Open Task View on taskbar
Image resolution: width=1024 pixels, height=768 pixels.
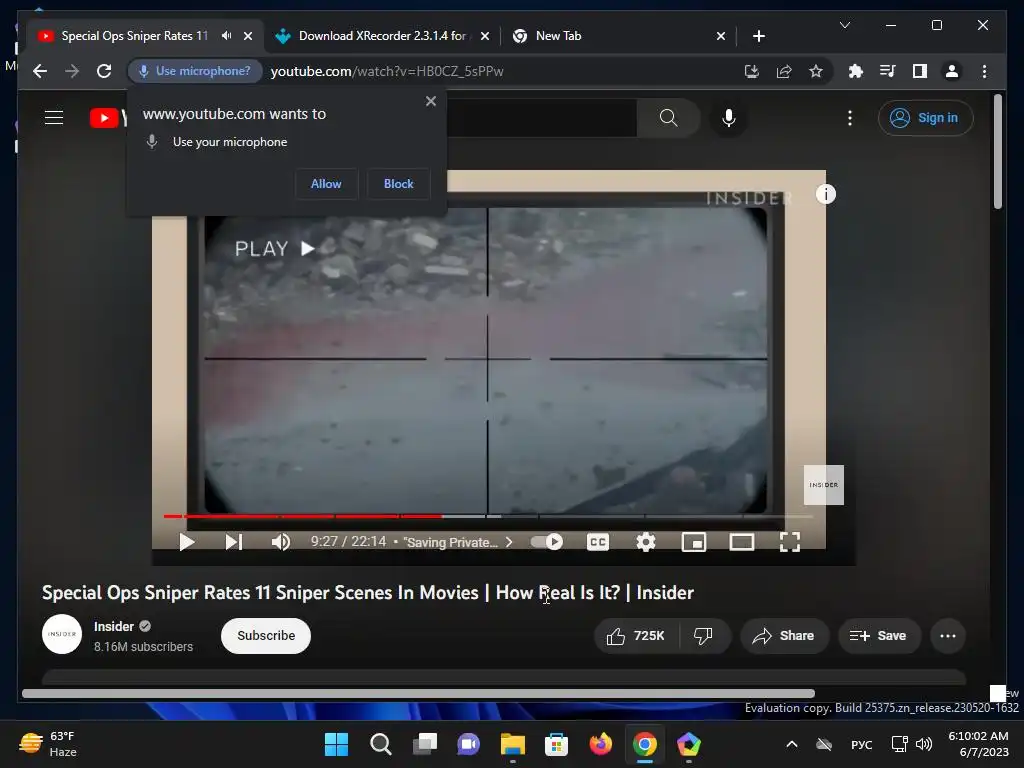(424, 744)
